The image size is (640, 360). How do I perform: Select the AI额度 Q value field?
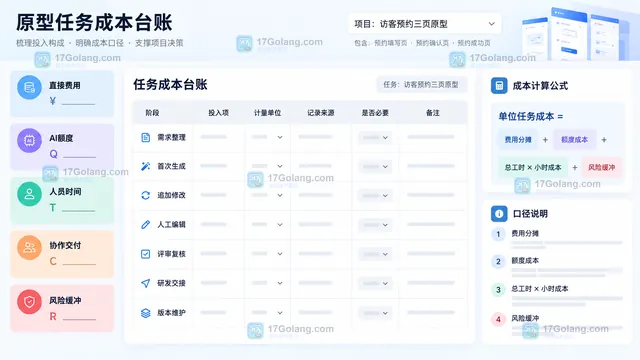coord(79,154)
